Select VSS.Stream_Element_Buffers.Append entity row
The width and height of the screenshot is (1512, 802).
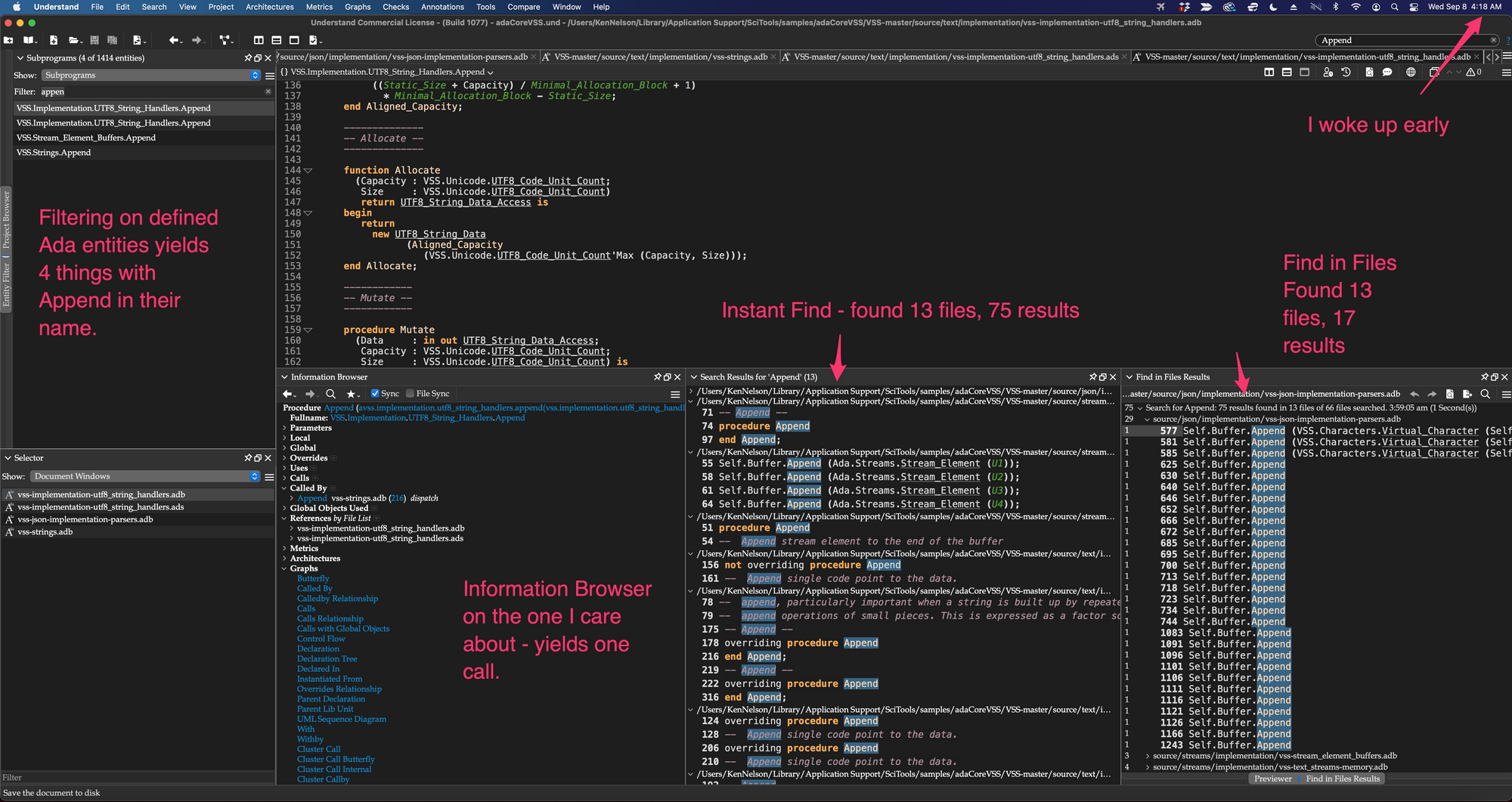coord(144,138)
